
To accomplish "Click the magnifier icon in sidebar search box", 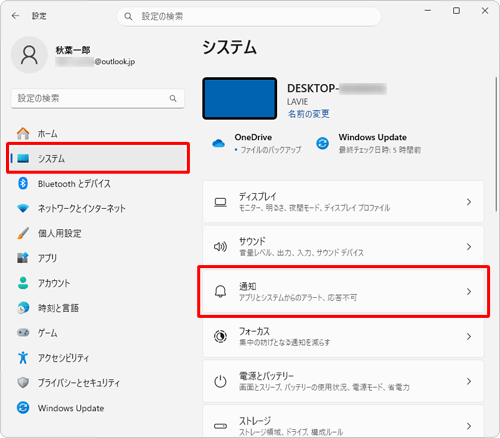I will coord(173,98).
